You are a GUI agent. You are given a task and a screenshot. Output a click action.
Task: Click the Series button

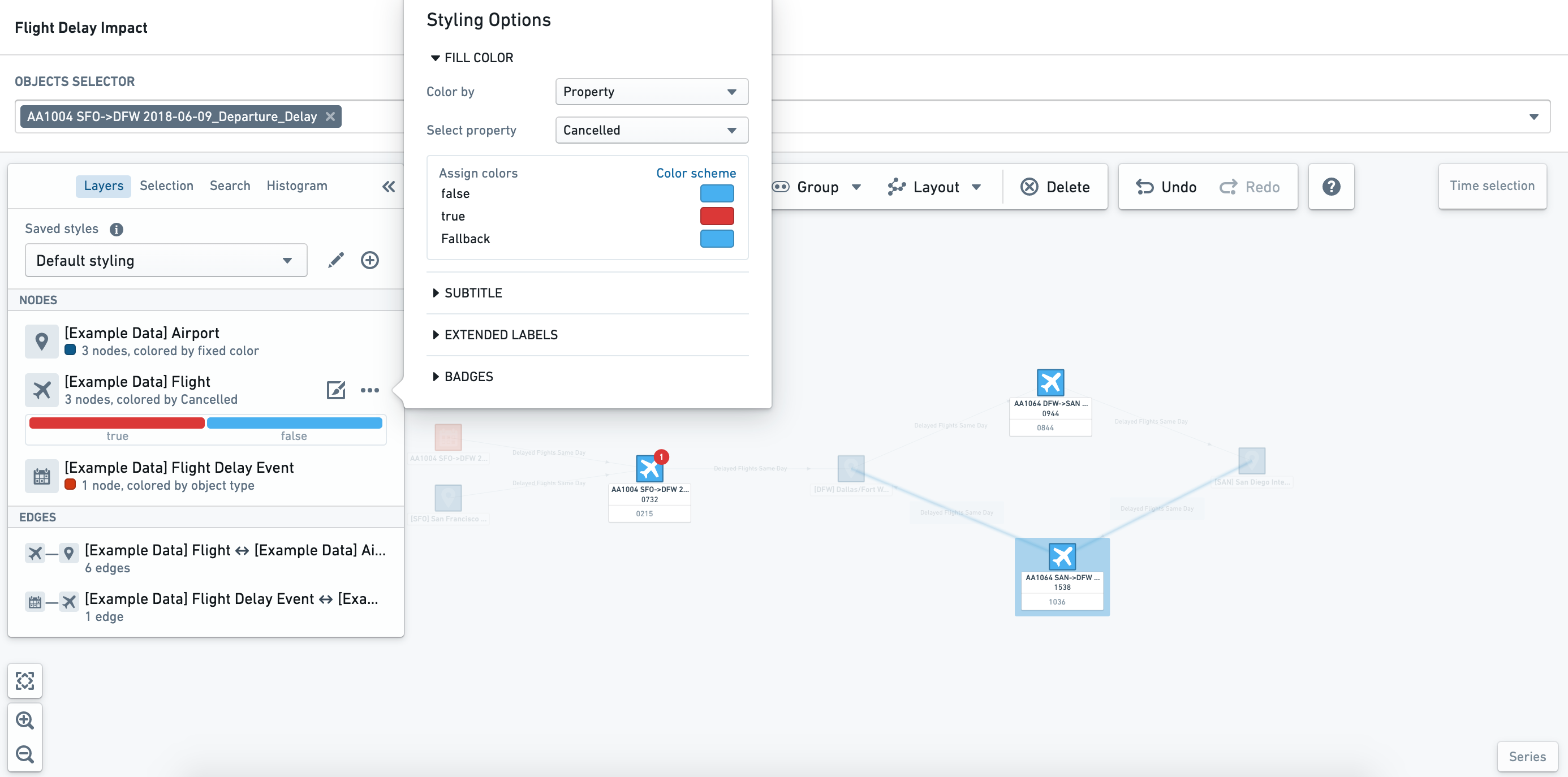pyautogui.click(x=1527, y=757)
